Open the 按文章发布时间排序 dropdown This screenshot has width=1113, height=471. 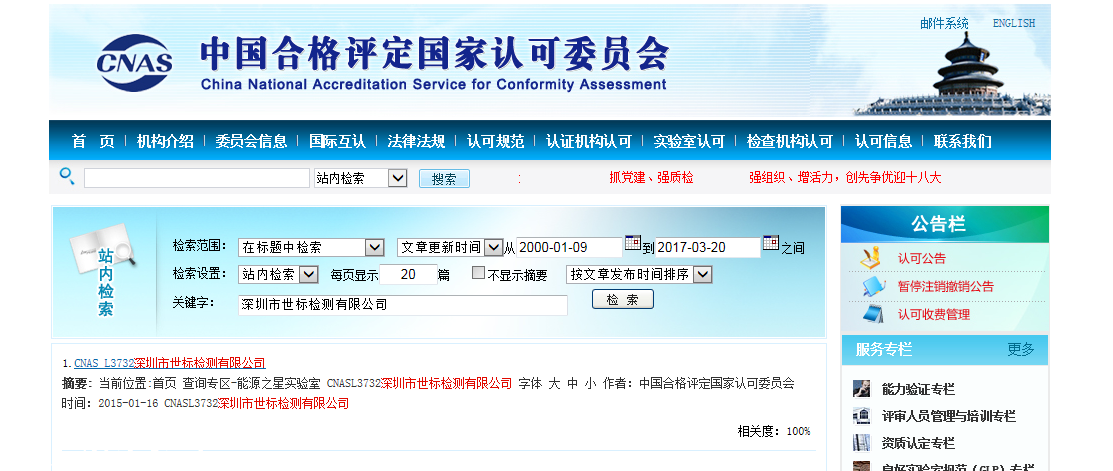pyautogui.click(x=639, y=274)
